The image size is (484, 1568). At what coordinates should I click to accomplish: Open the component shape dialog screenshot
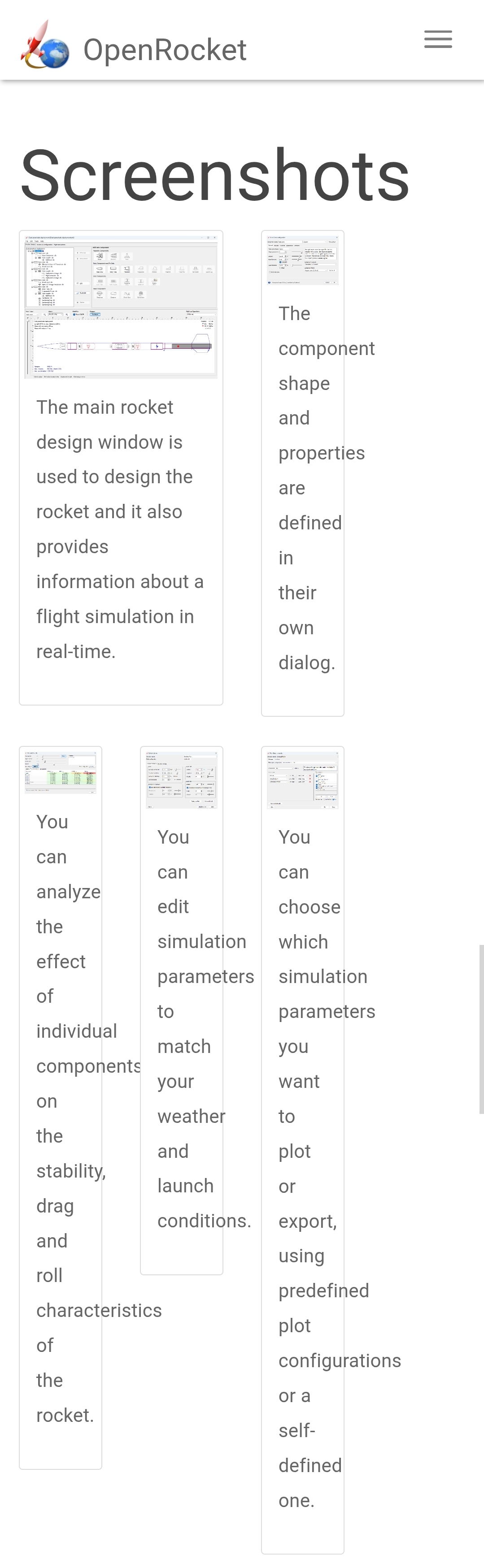pos(303,259)
